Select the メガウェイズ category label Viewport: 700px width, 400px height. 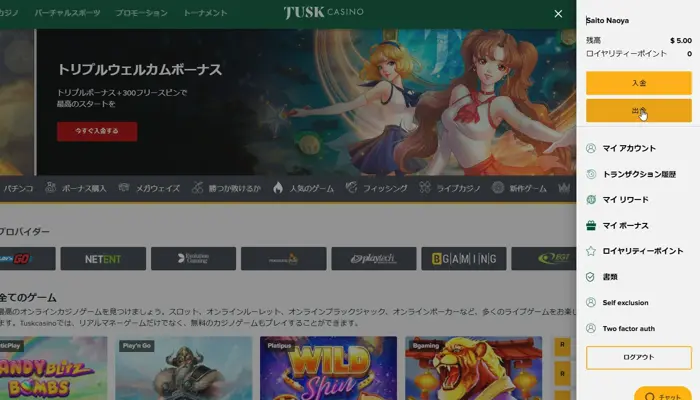(158, 188)
